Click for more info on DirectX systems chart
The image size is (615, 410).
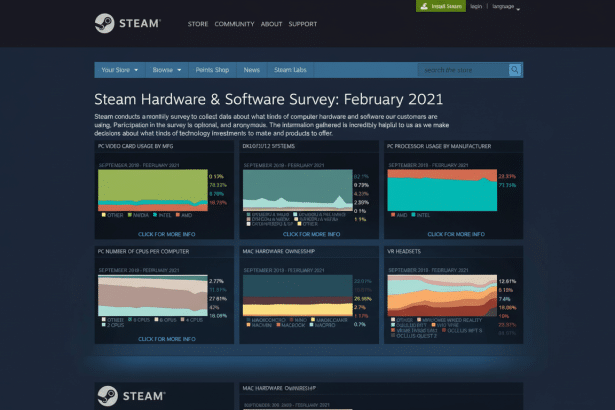[x=311, y=234]
